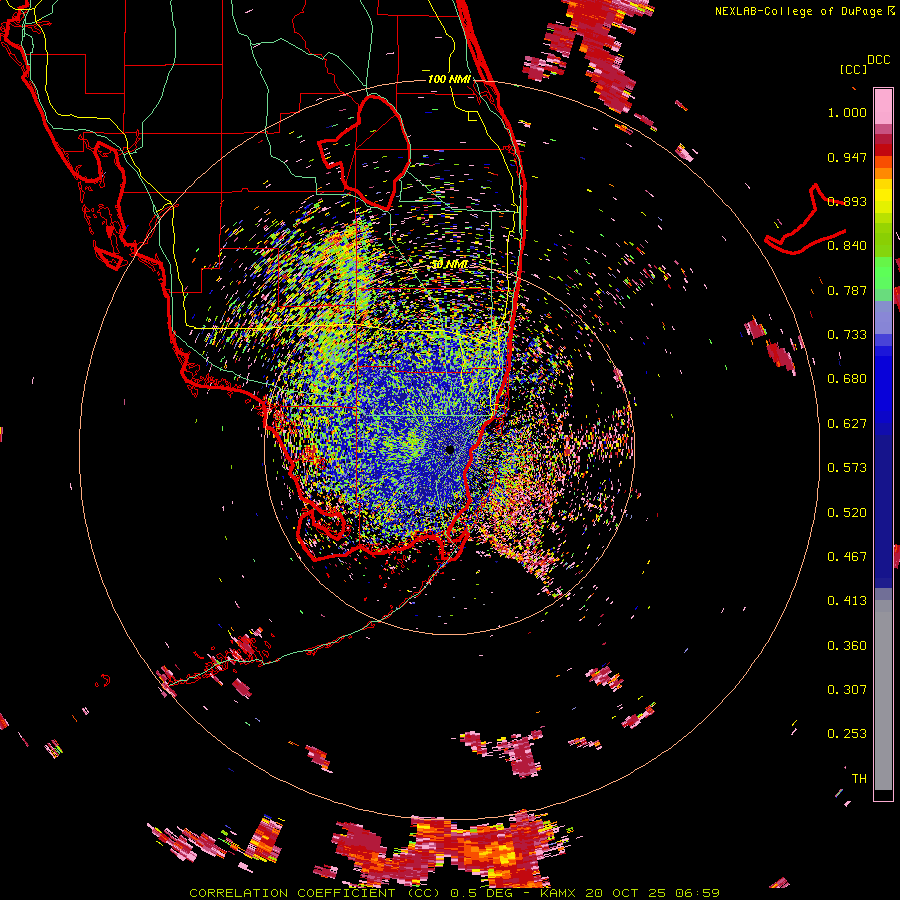This screenshot has height=900, width=900.
Task: Click the 0.787 color scale value
Action: pyautogui.click(x=847, y=290)
